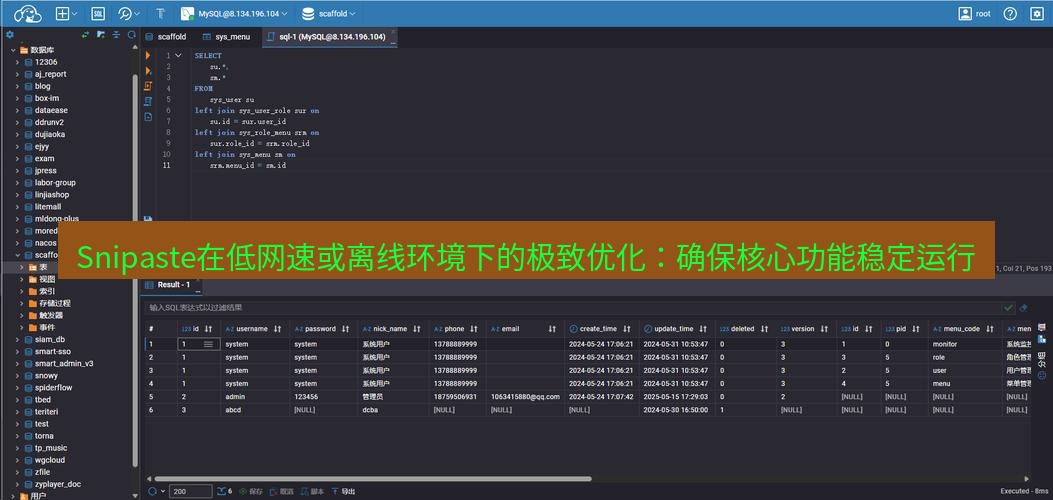The image size is (1053, 500).
Task: Open the tools search dropdown
Action: tap(128, 13)
